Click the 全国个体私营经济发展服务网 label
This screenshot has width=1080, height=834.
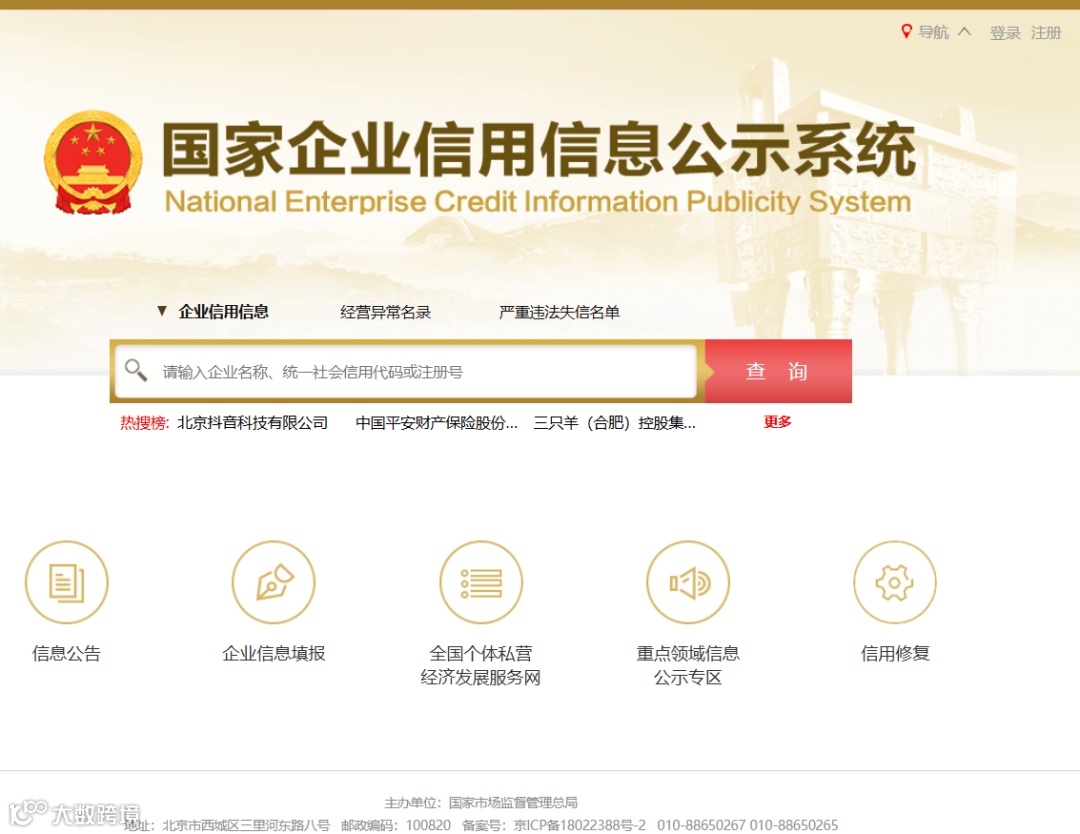click(481, 665)
